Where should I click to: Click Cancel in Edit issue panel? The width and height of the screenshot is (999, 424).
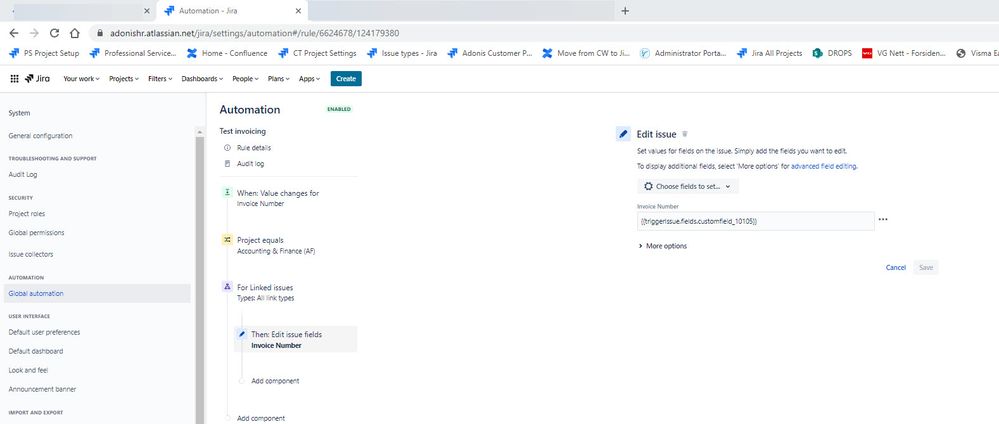tap(896, 267)
